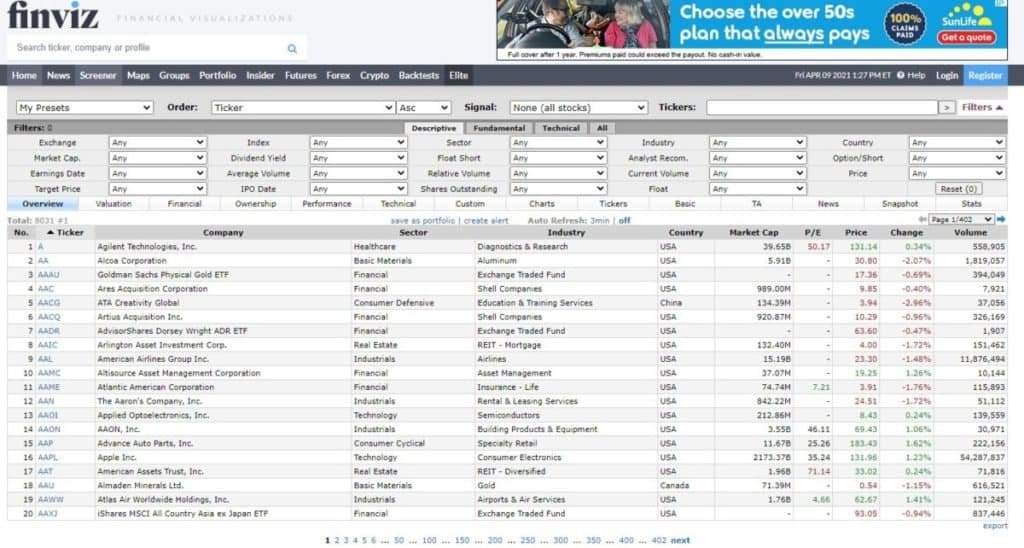This screenshot has width=1024, height=548.
Task: Open Portfolio in navigation bar
Action: [x=217, y=76]
